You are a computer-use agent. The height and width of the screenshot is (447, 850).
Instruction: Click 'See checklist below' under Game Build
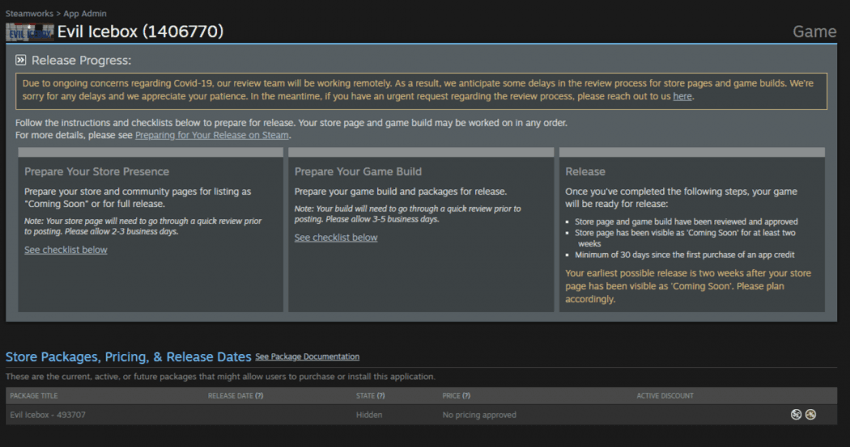click(336, 237)
